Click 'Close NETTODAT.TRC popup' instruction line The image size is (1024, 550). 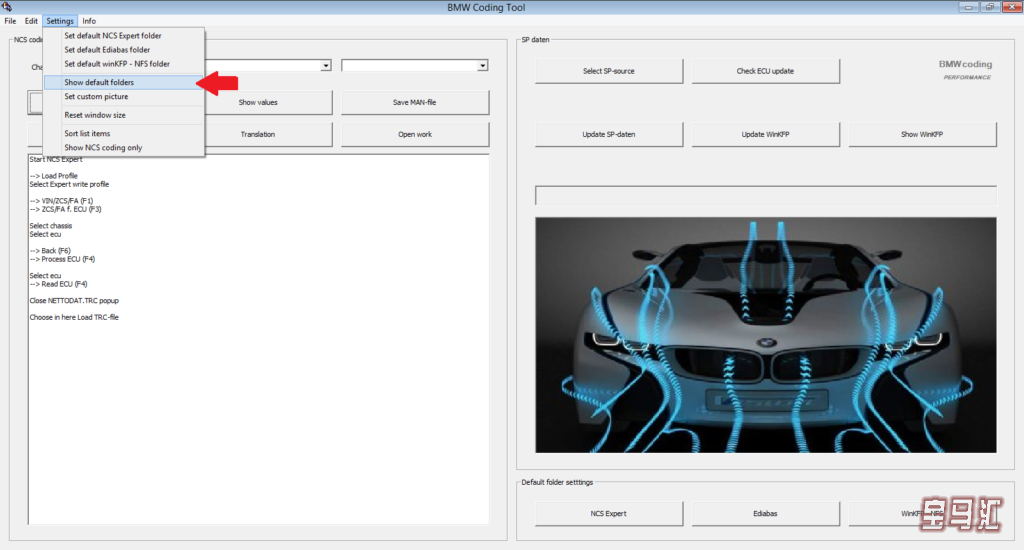(74, 300)
